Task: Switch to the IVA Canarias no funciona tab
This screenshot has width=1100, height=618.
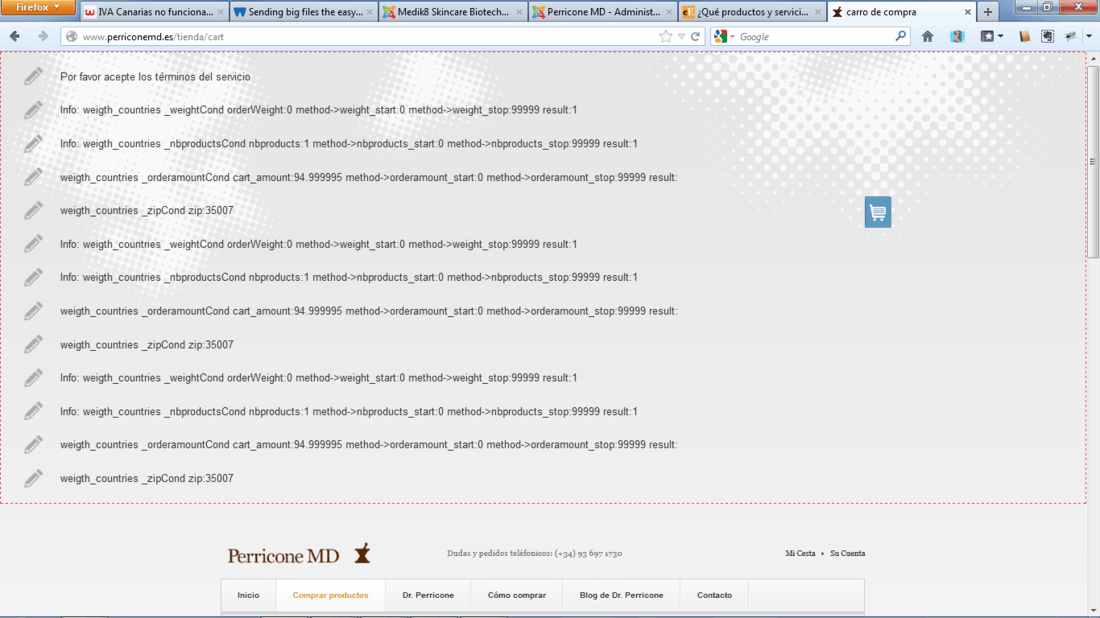Action: click(x=154, y=12)
